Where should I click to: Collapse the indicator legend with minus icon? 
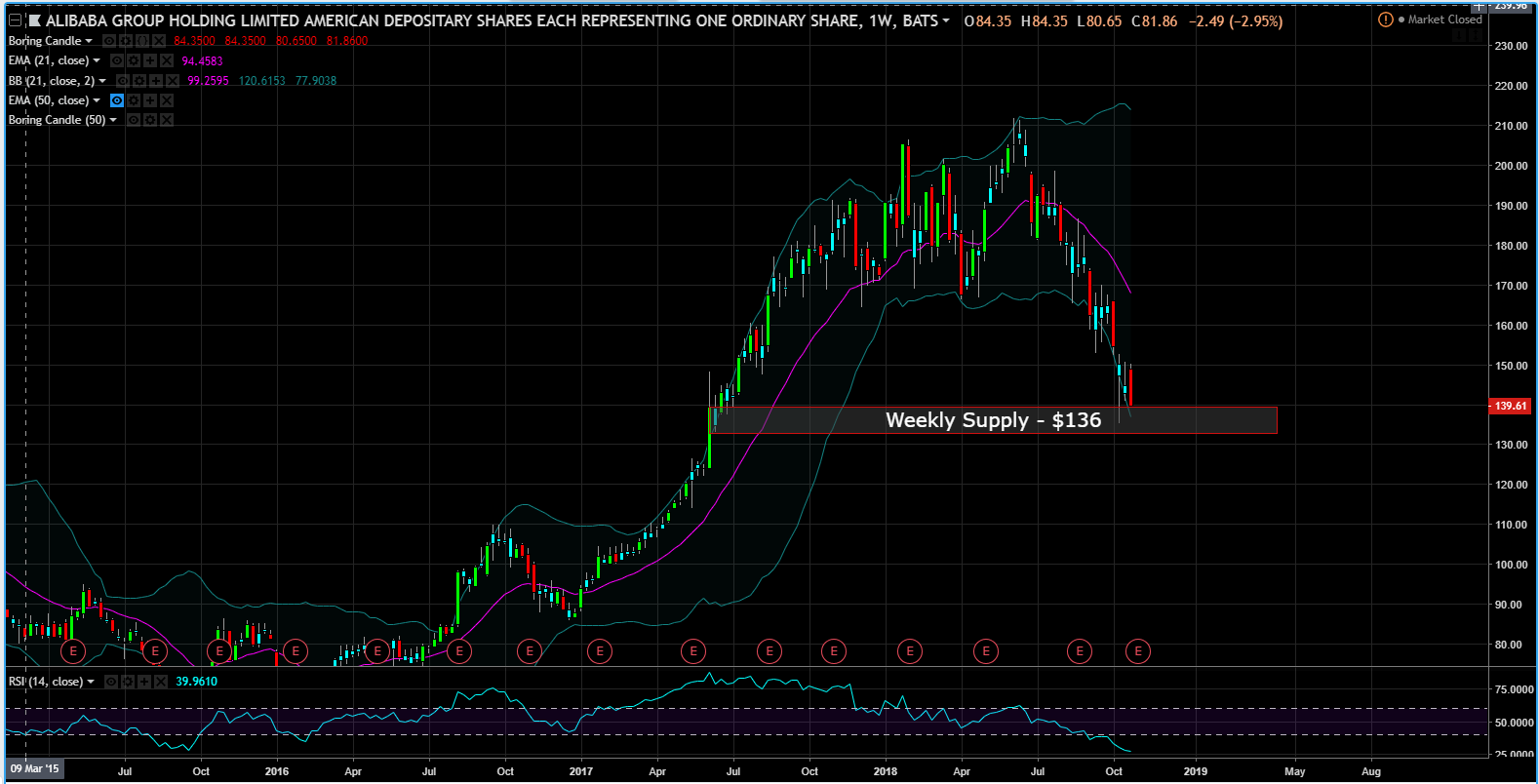click(x=15, y=20)
